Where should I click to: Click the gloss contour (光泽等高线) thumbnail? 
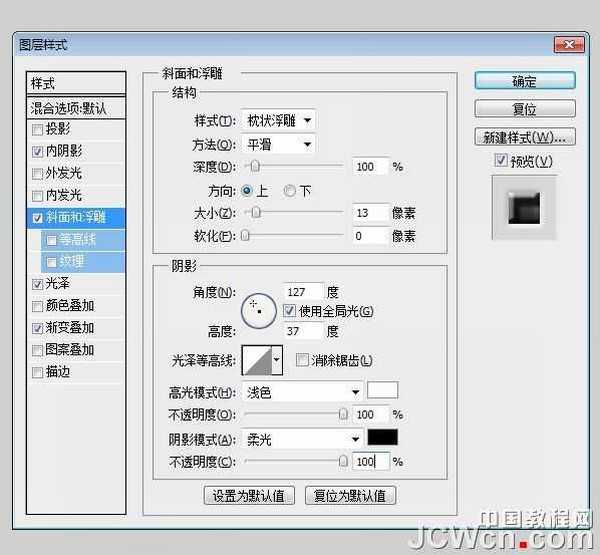pos(257,360)
